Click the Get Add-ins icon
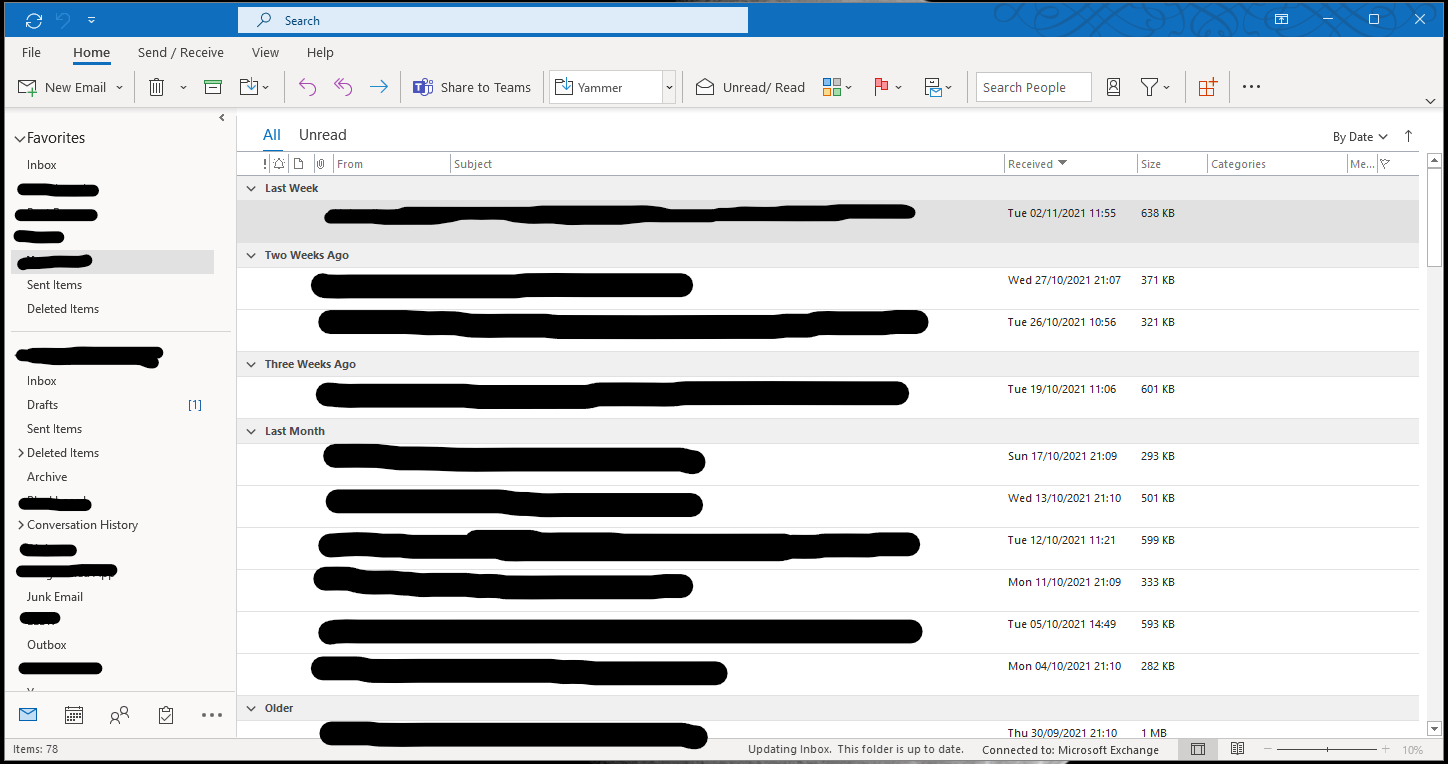Screen dimensions: 1448x764 (1207, 87)
